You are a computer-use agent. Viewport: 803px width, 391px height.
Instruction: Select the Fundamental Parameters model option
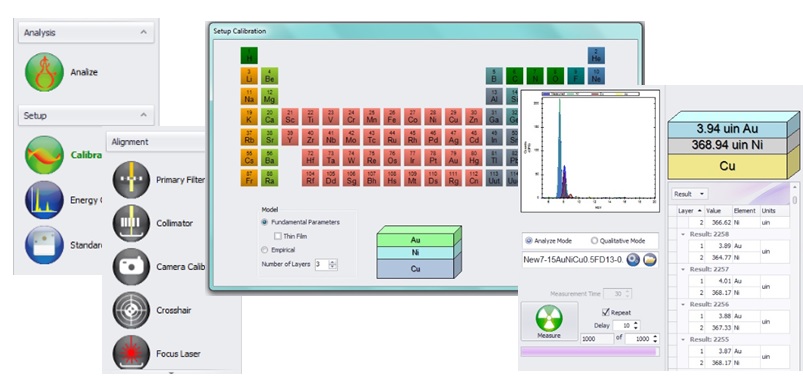264,222
